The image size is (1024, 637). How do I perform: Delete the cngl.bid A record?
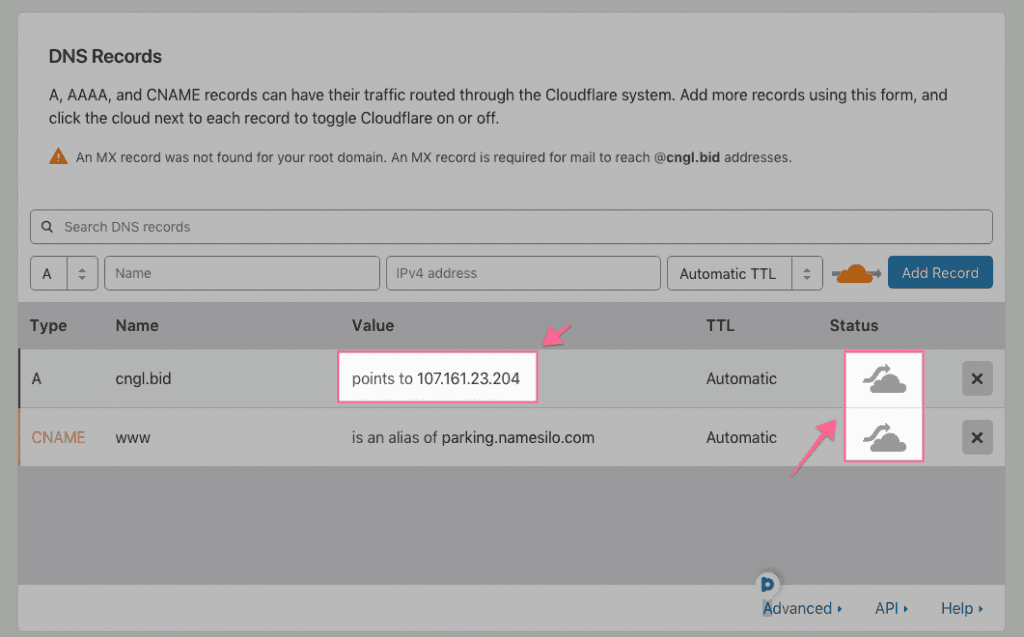click(977, 379)
